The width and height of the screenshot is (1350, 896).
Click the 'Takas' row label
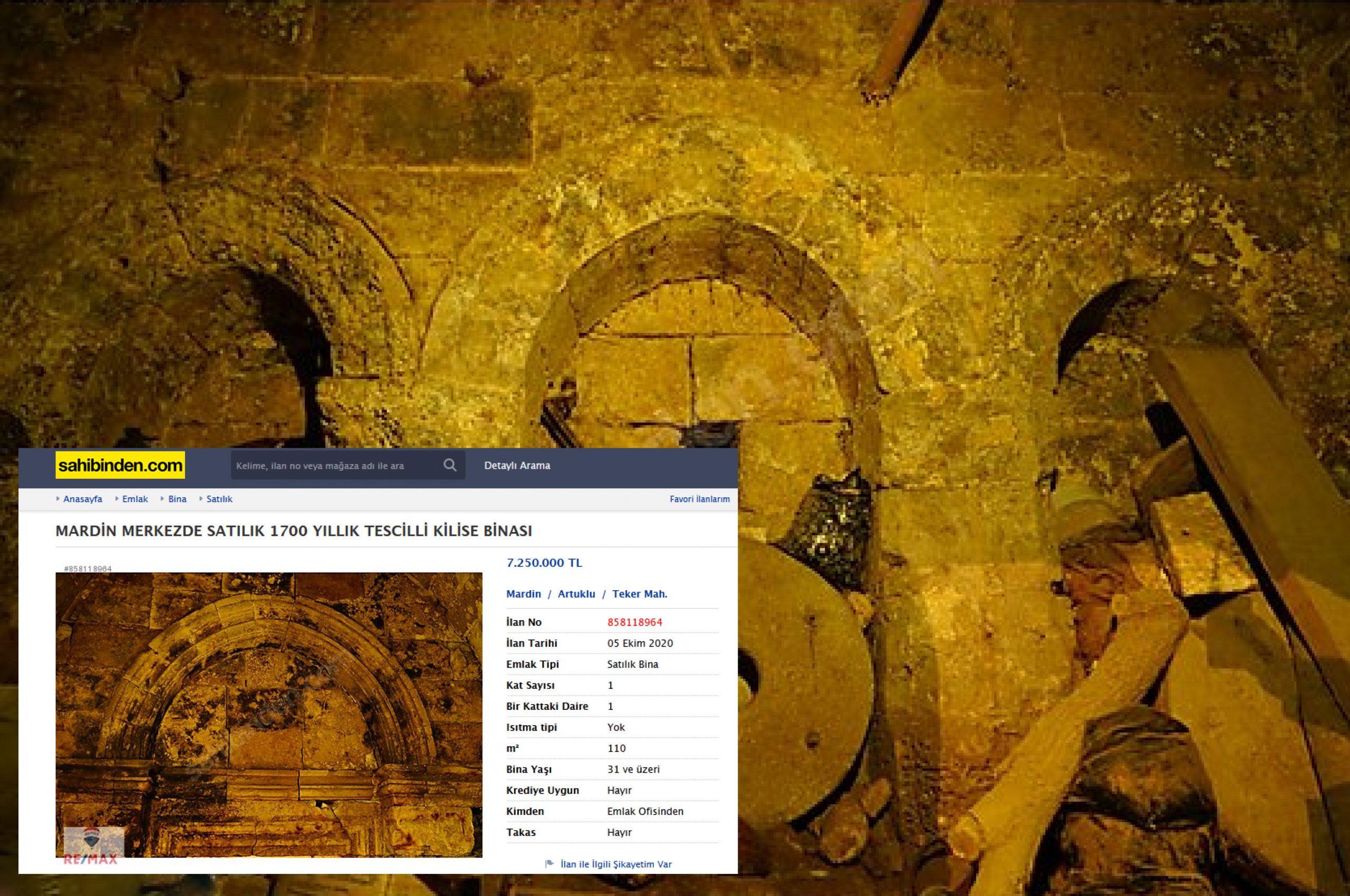[x=521, y=832]
